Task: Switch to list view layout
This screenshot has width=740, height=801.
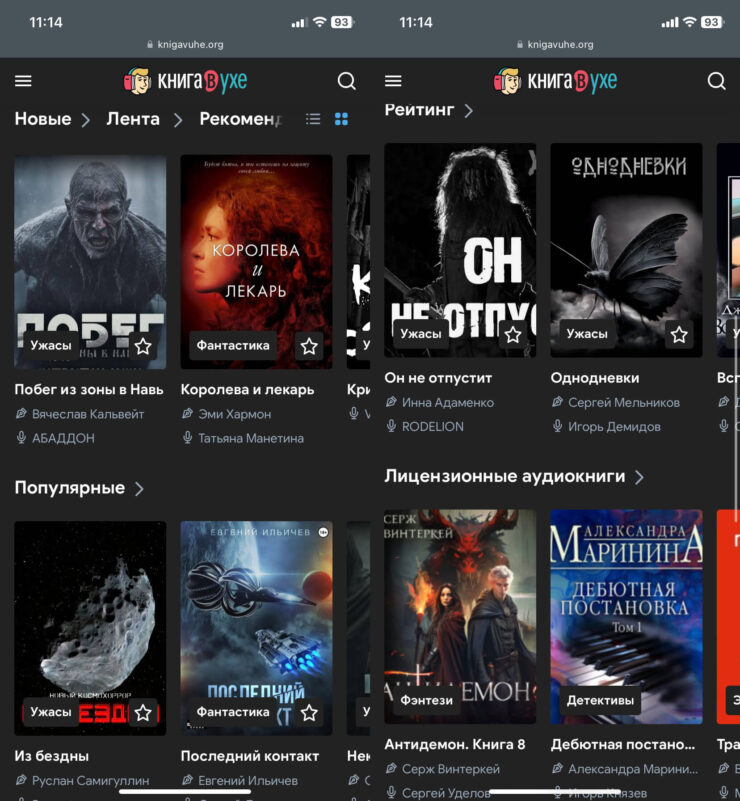Action: [313, 119]
